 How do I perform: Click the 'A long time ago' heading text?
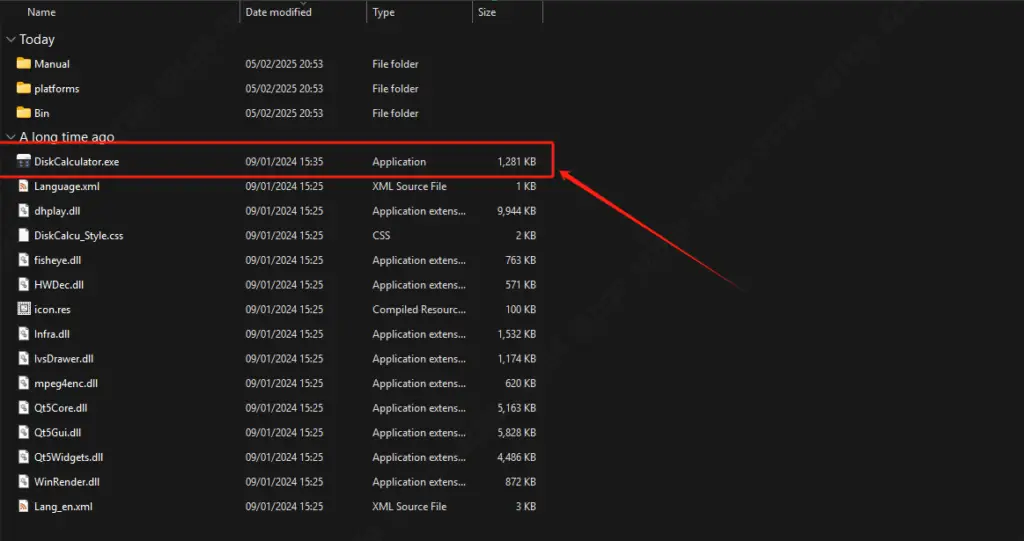67,137
